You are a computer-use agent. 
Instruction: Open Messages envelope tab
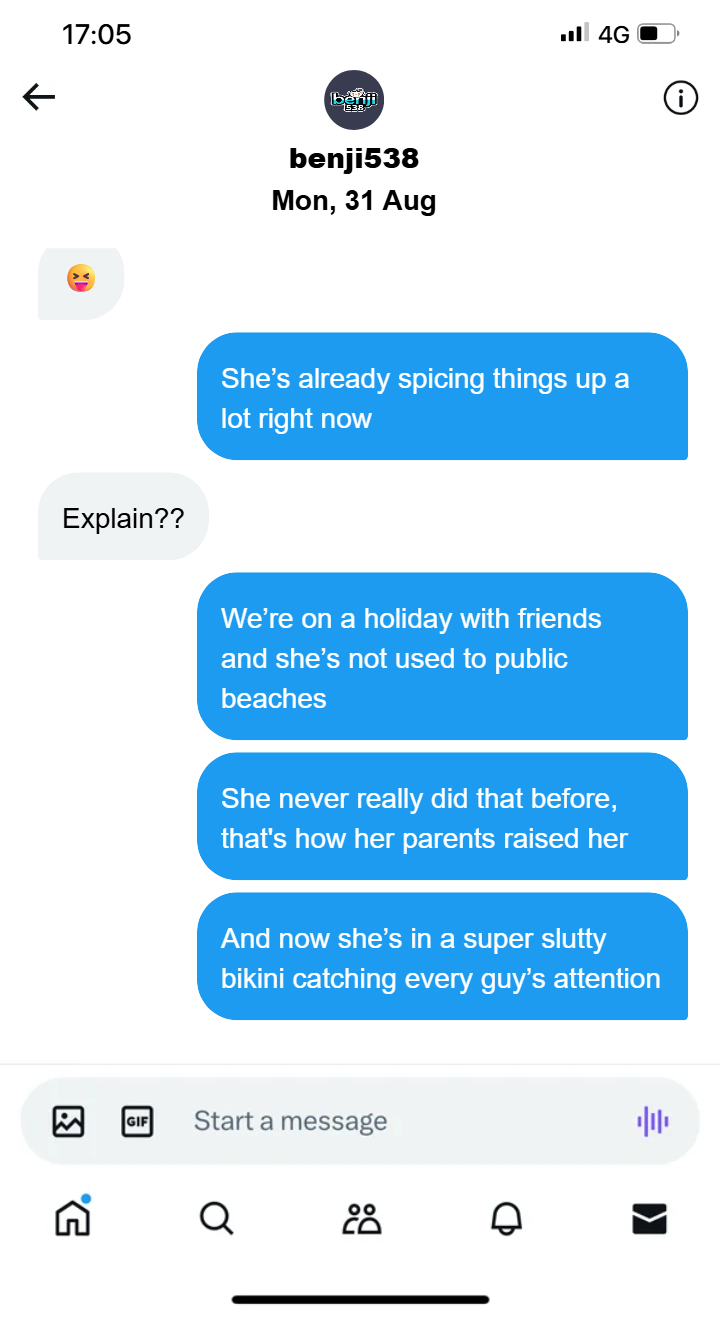[x=650, y=1218]
